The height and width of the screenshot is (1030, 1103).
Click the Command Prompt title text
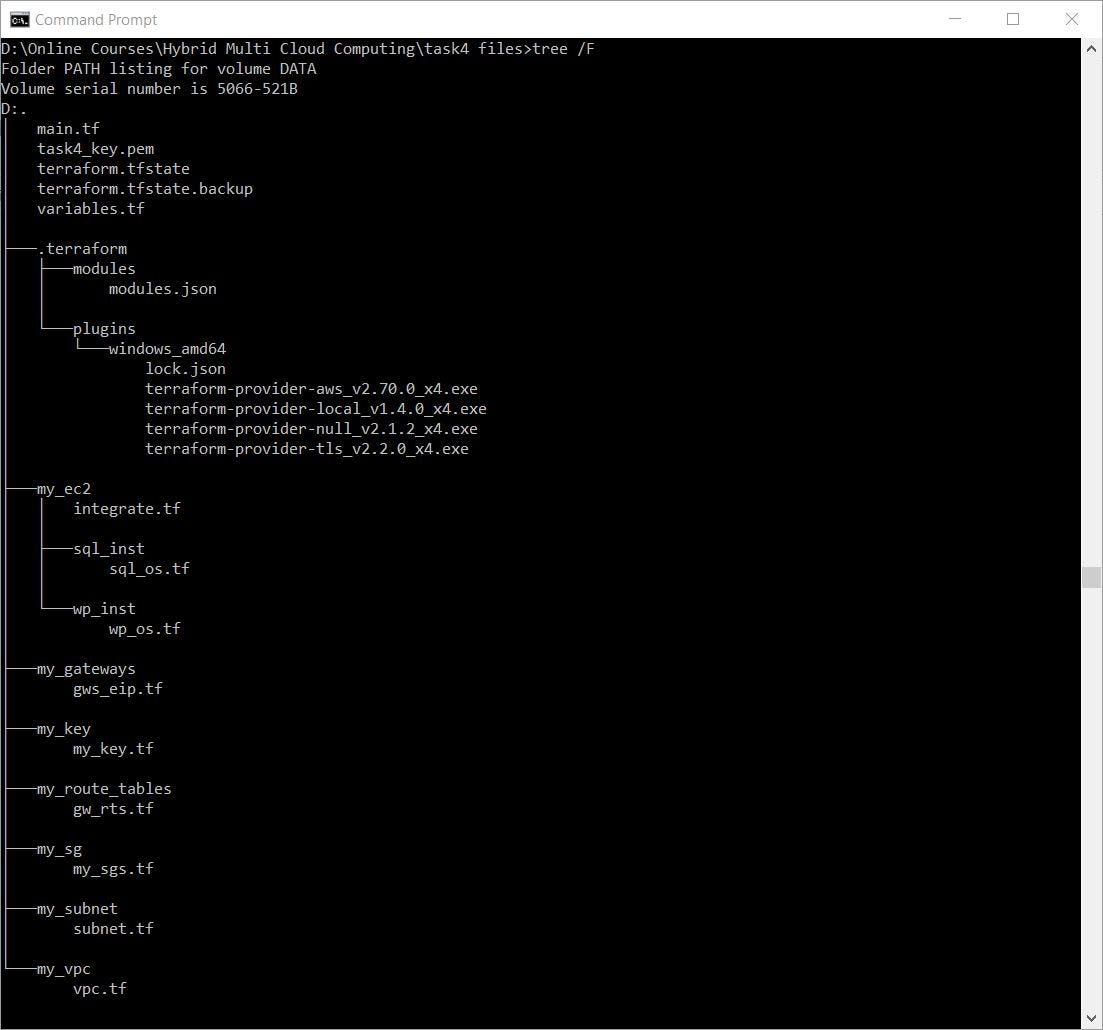point(96,20)
